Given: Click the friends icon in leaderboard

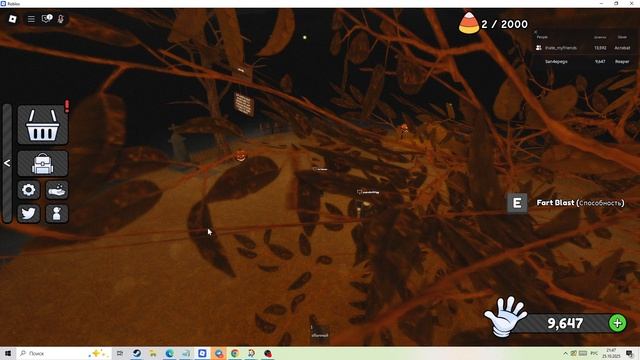Looking at the screenshot, I should tap(539, 48).
